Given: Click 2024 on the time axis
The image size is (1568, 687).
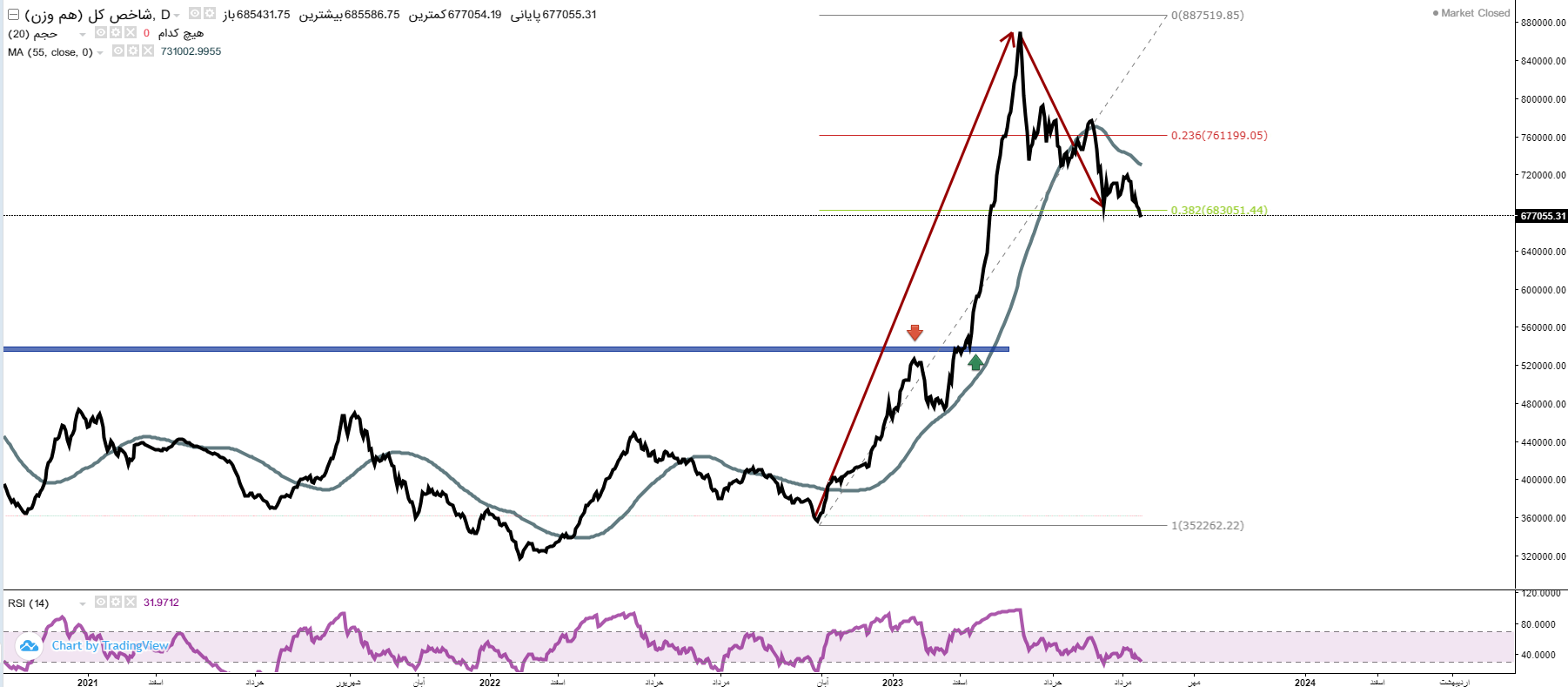Looking at the screenshot, I should pyautogui.click(x=1304, y=682).
